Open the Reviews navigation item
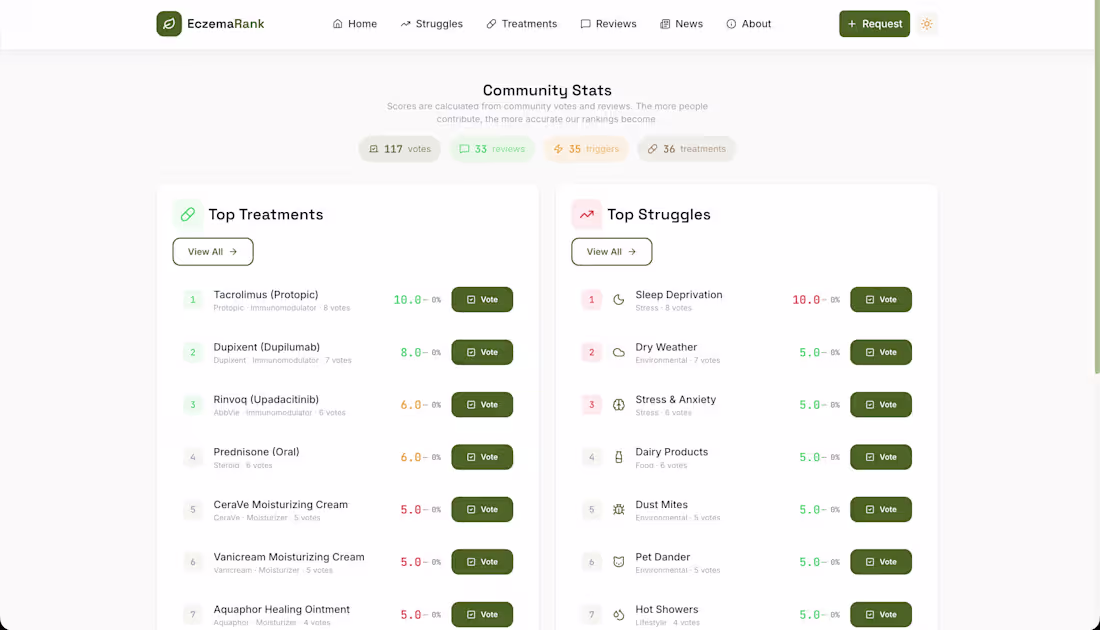 pyautogui.click(x=608, y=24)
